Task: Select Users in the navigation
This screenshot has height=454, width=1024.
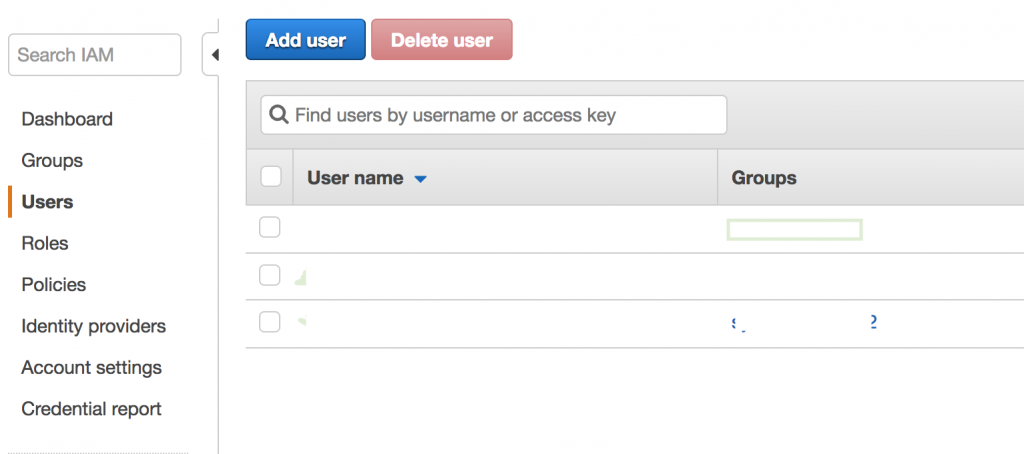Action: click(47, 202)
